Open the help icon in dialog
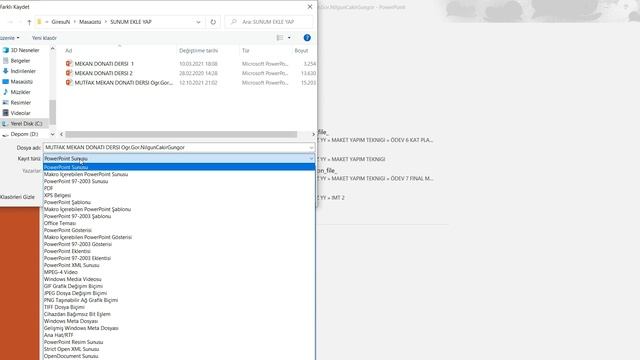640x360 pixels. click(307, 38)
